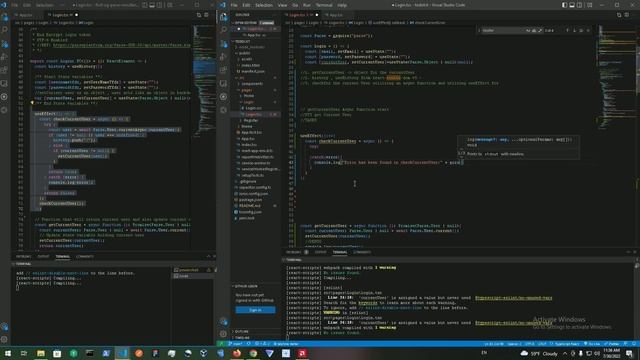Toggle panel visibility in right window title bar
The height and width of the screenshot is (360, 640).
pos(572,5)
